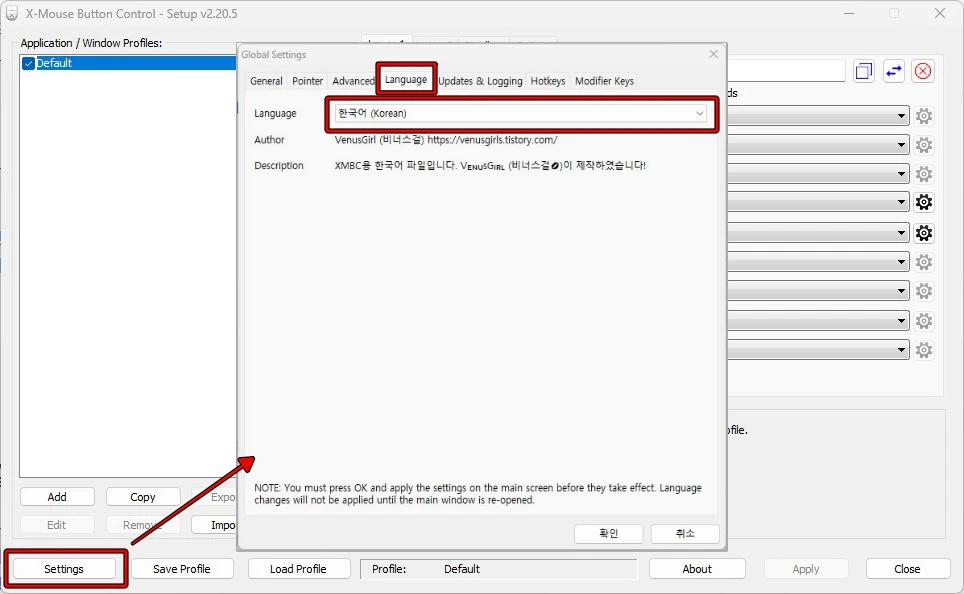Viewport: 964px width, 594px height.
Task: Switch to the Pointer tab
Action: (307, 81)
